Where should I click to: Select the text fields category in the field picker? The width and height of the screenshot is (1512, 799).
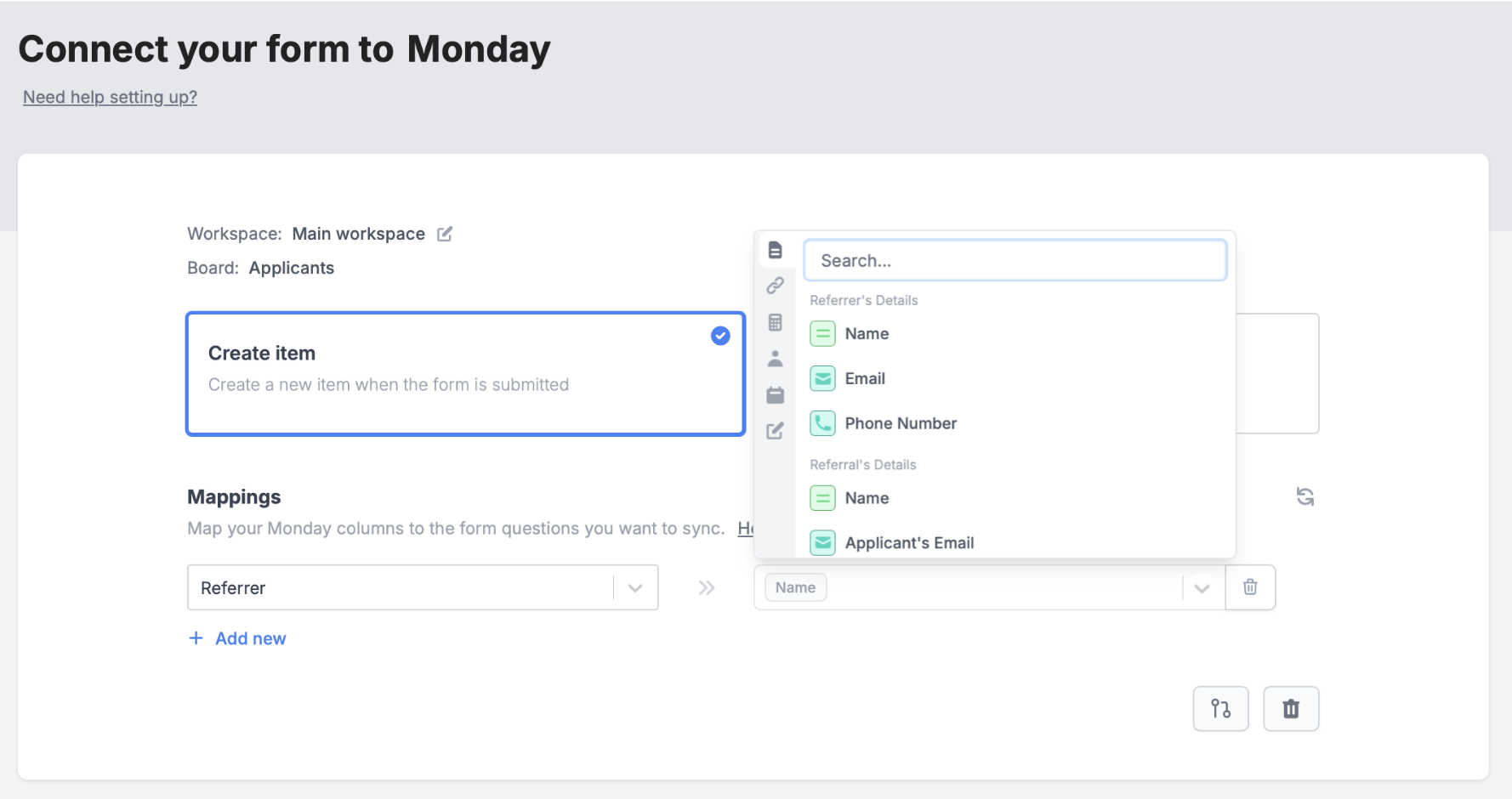[776, 249]
